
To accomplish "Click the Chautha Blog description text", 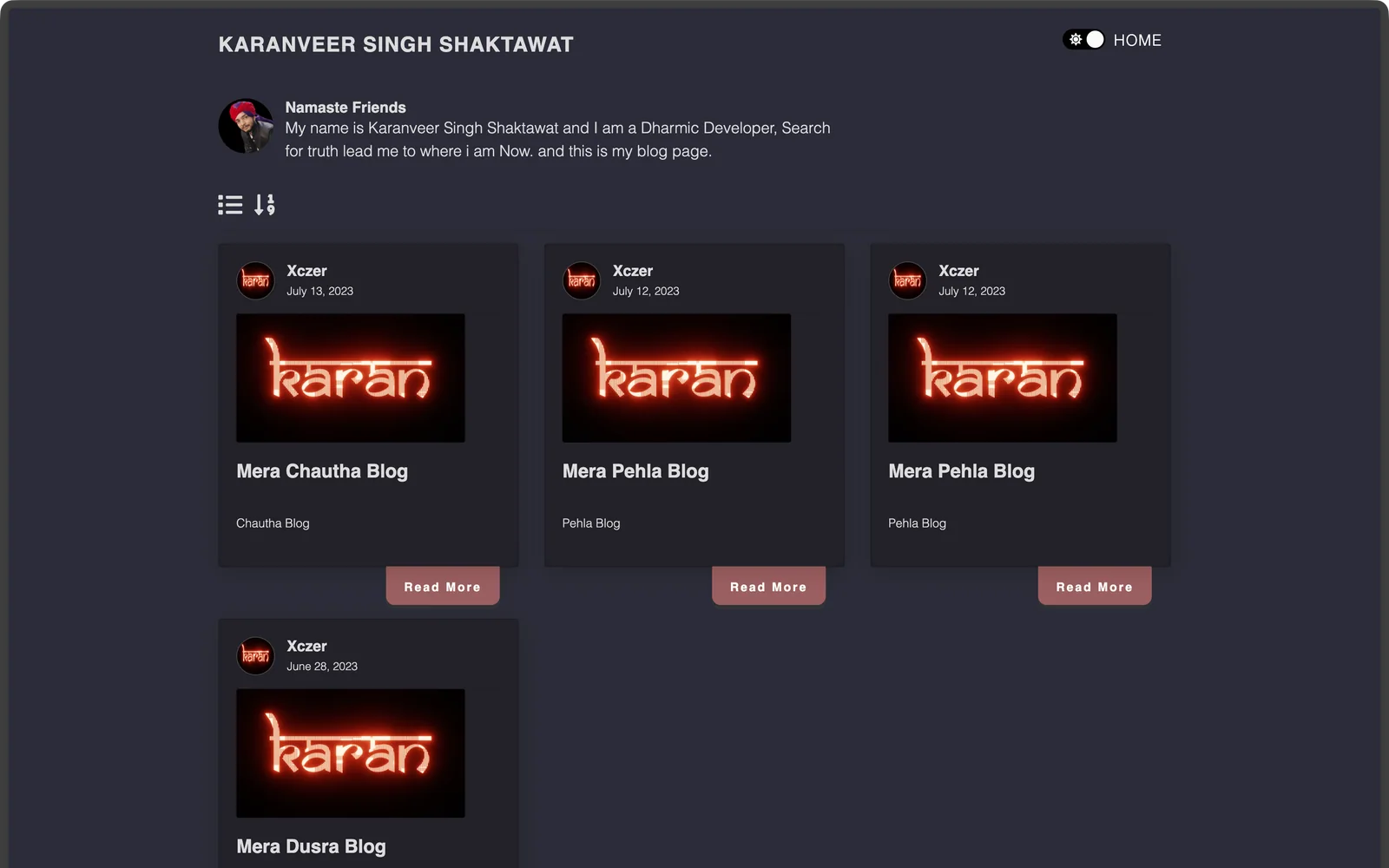I will pyautogui.click(x=273, y=523).
